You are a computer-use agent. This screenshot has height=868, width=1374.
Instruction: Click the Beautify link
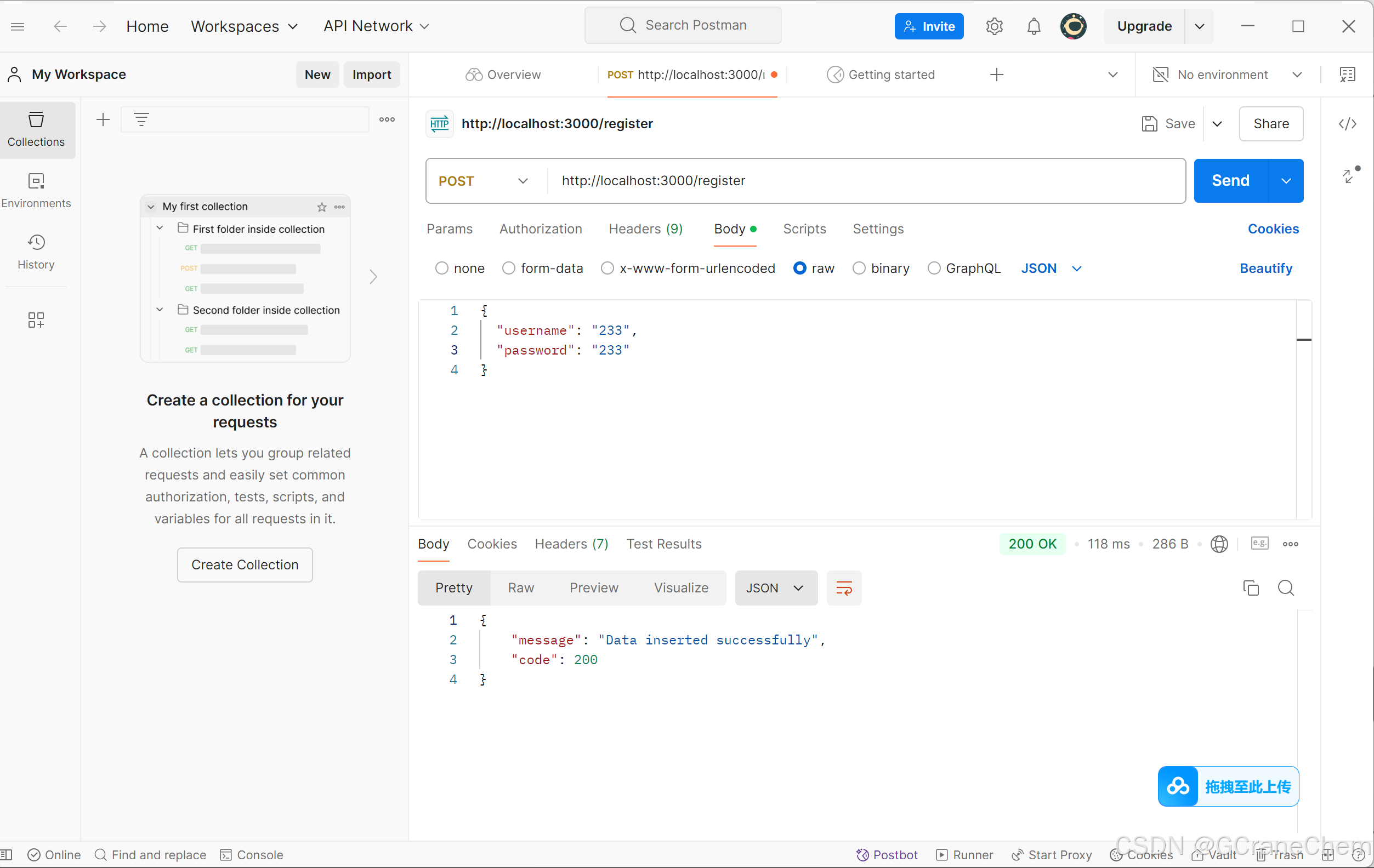pos(1265,268)
